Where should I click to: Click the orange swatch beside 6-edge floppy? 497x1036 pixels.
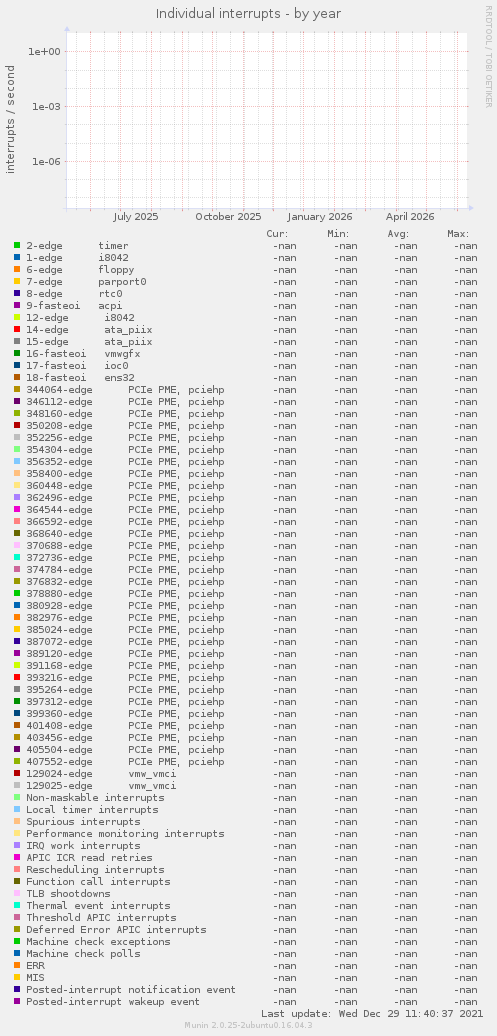coord(17,270)
